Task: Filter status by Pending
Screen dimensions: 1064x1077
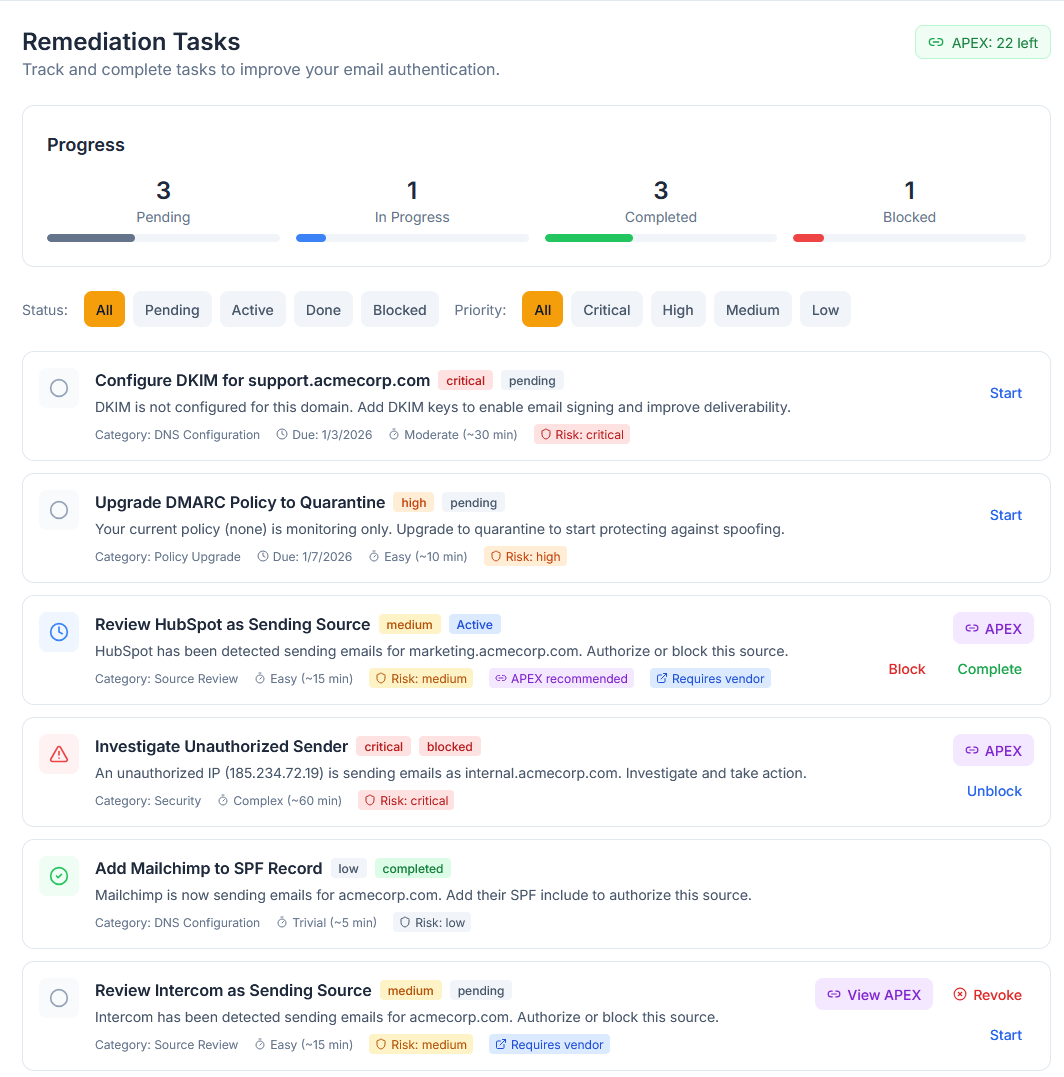Action: (172, 310)
